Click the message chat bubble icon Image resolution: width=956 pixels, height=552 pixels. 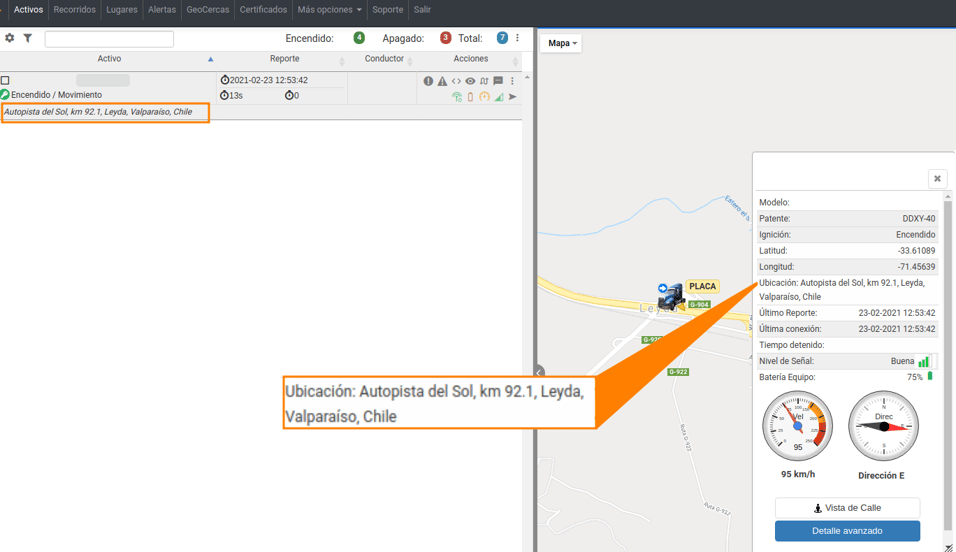pos(498,81)
